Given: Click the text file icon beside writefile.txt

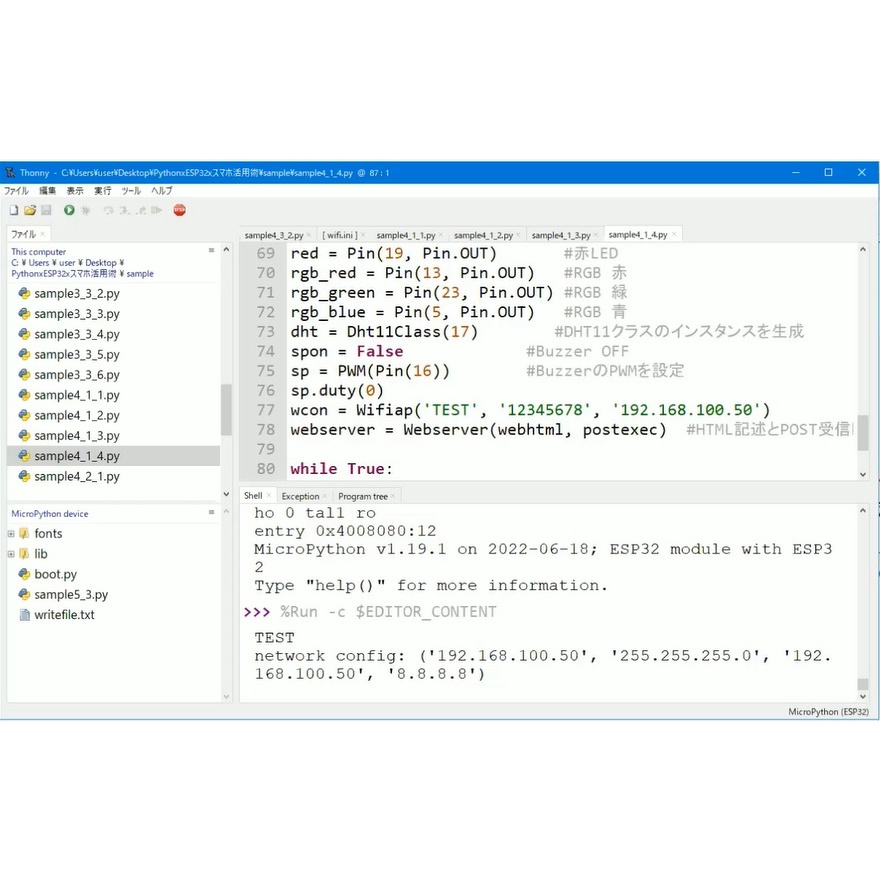Looking at the screenshot, I should [24, 615].
